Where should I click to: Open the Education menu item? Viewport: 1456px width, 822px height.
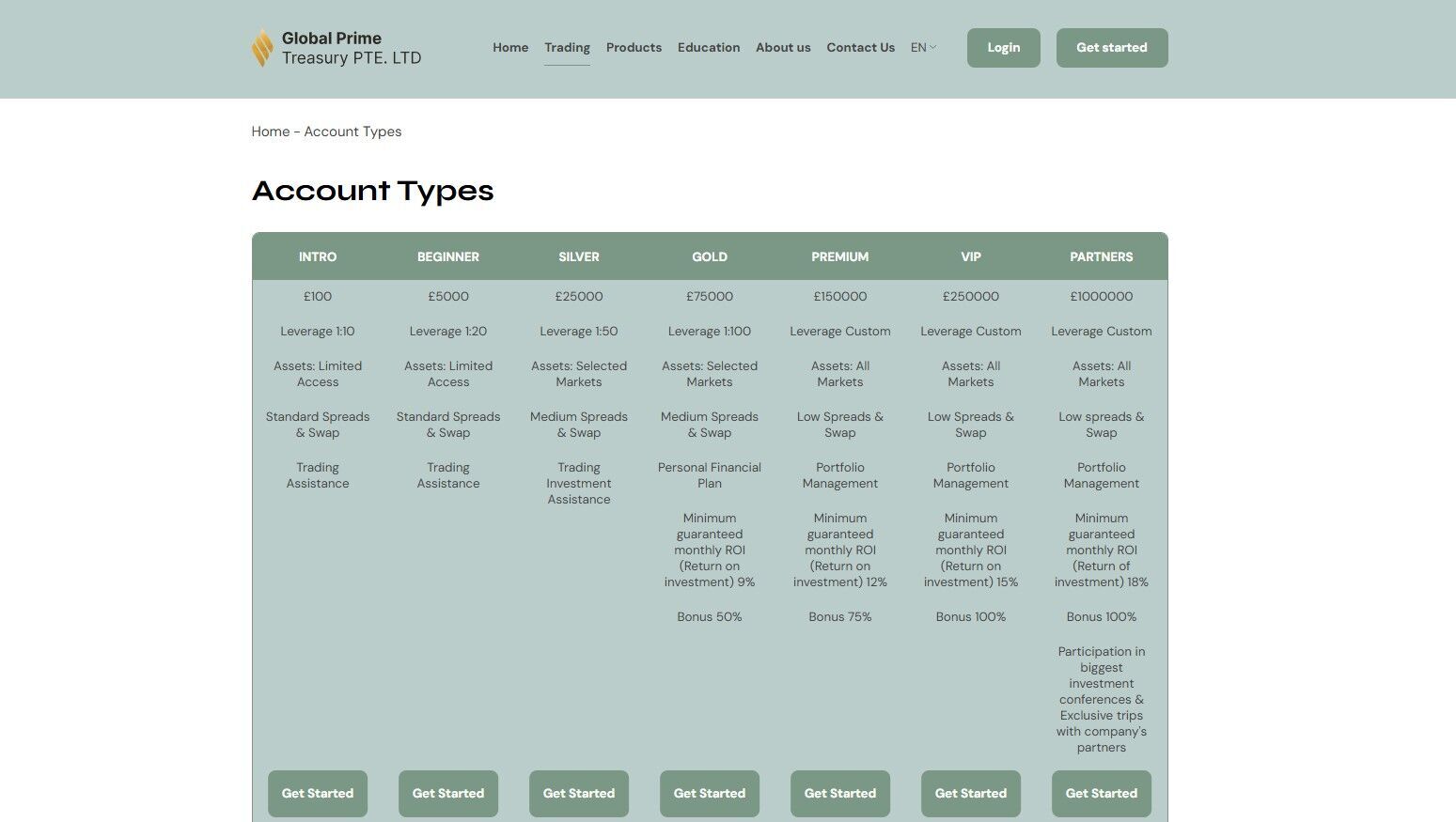pos(709,48)
